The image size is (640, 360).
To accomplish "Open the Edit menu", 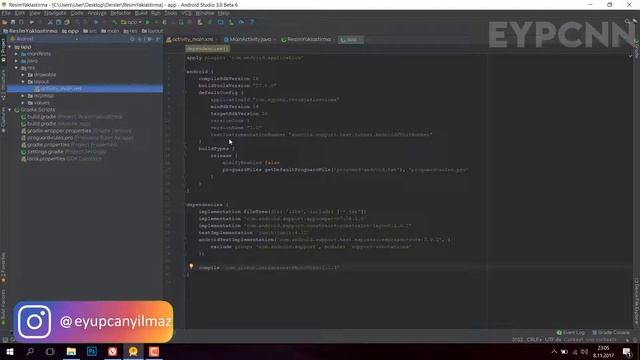I will (x=20, y=13).
